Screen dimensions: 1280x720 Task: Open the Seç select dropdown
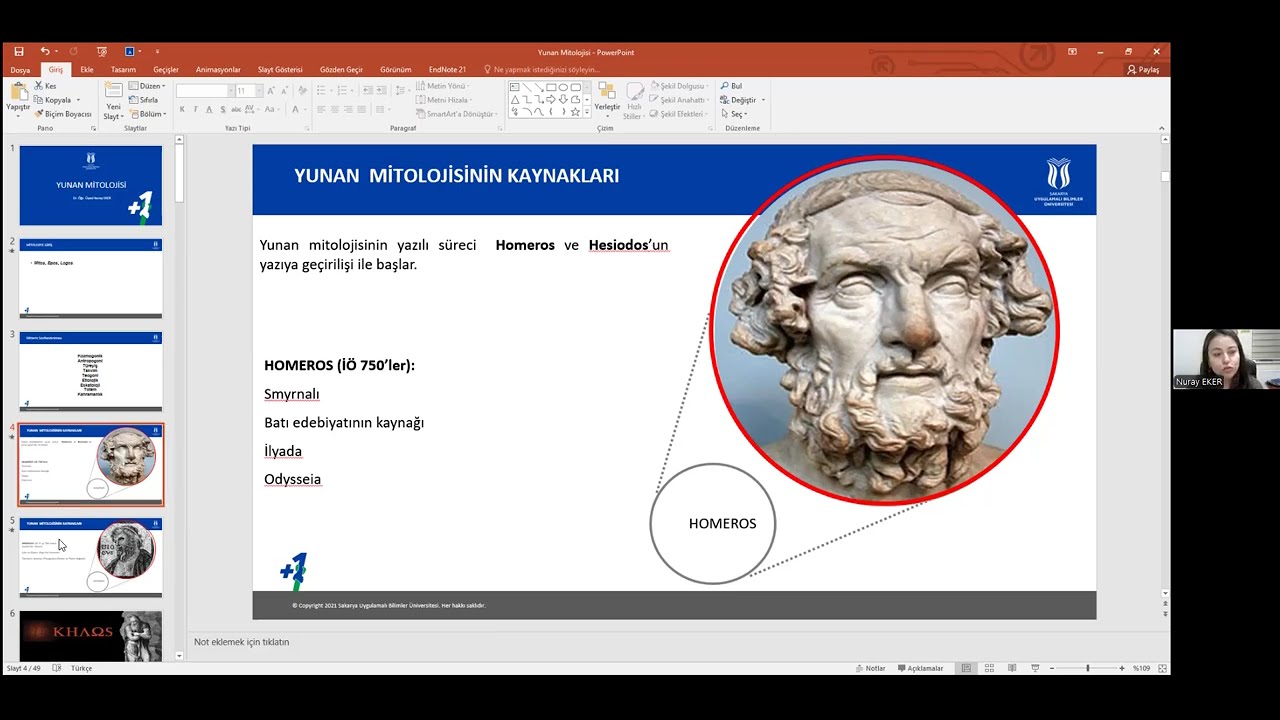point(735,114)
